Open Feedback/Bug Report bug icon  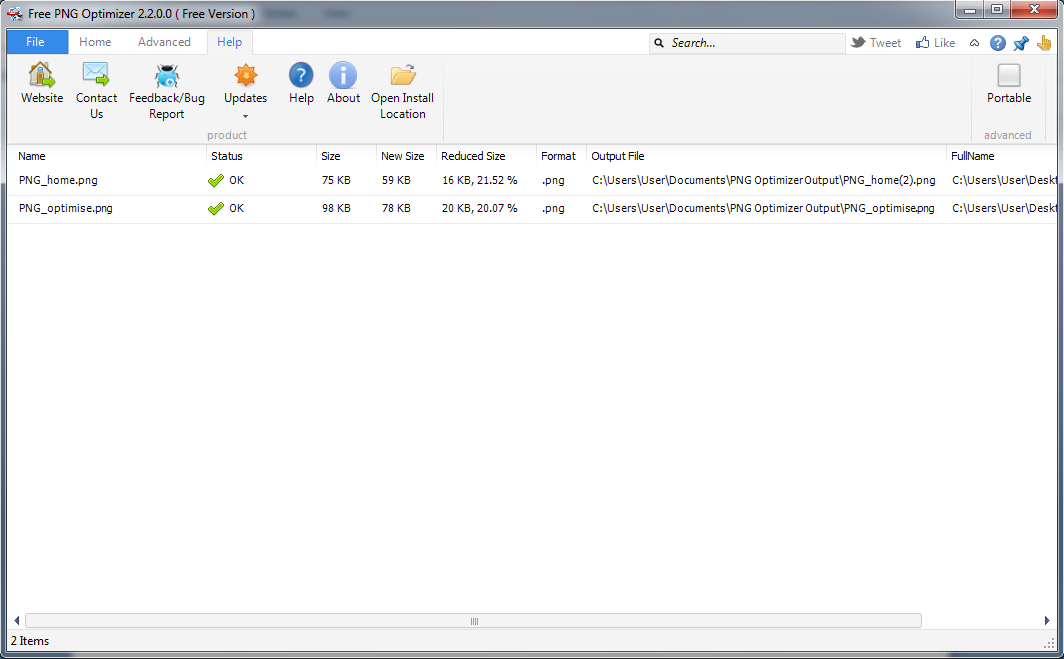[x=166, y=75]
